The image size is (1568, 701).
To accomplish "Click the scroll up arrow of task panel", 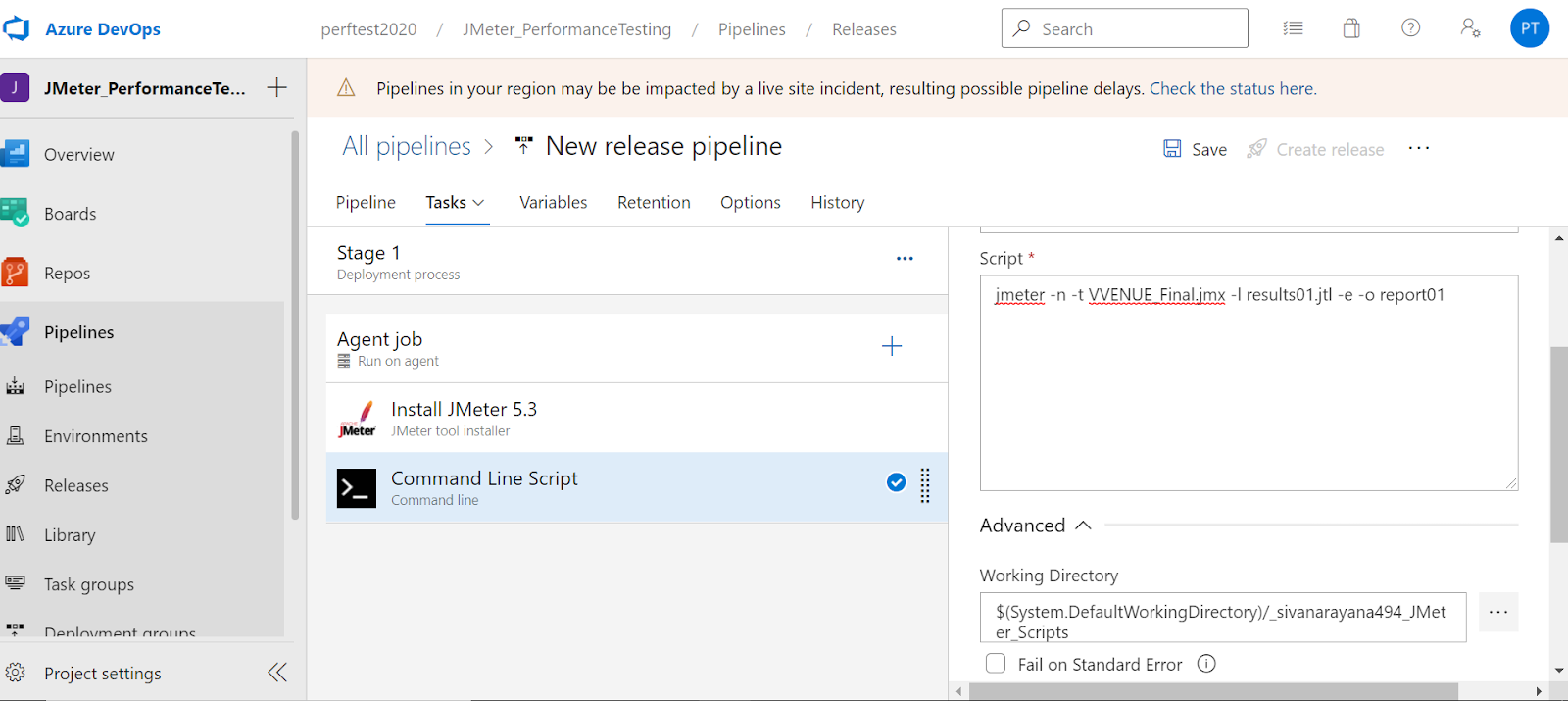I will (1559, 238).
